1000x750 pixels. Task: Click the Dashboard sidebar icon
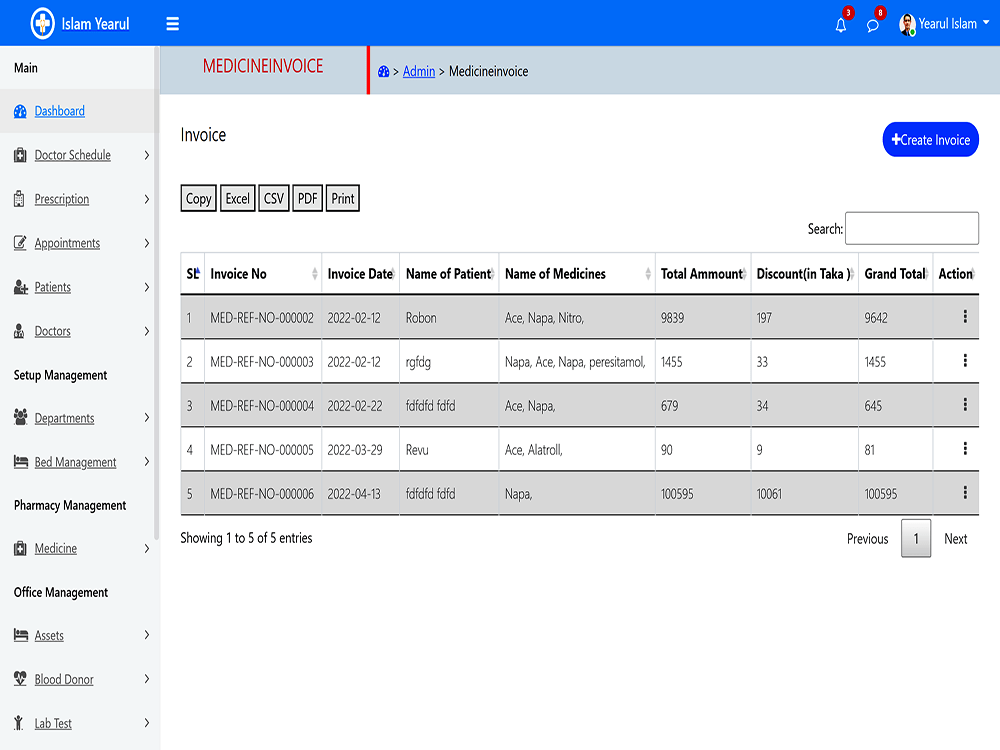20,112
